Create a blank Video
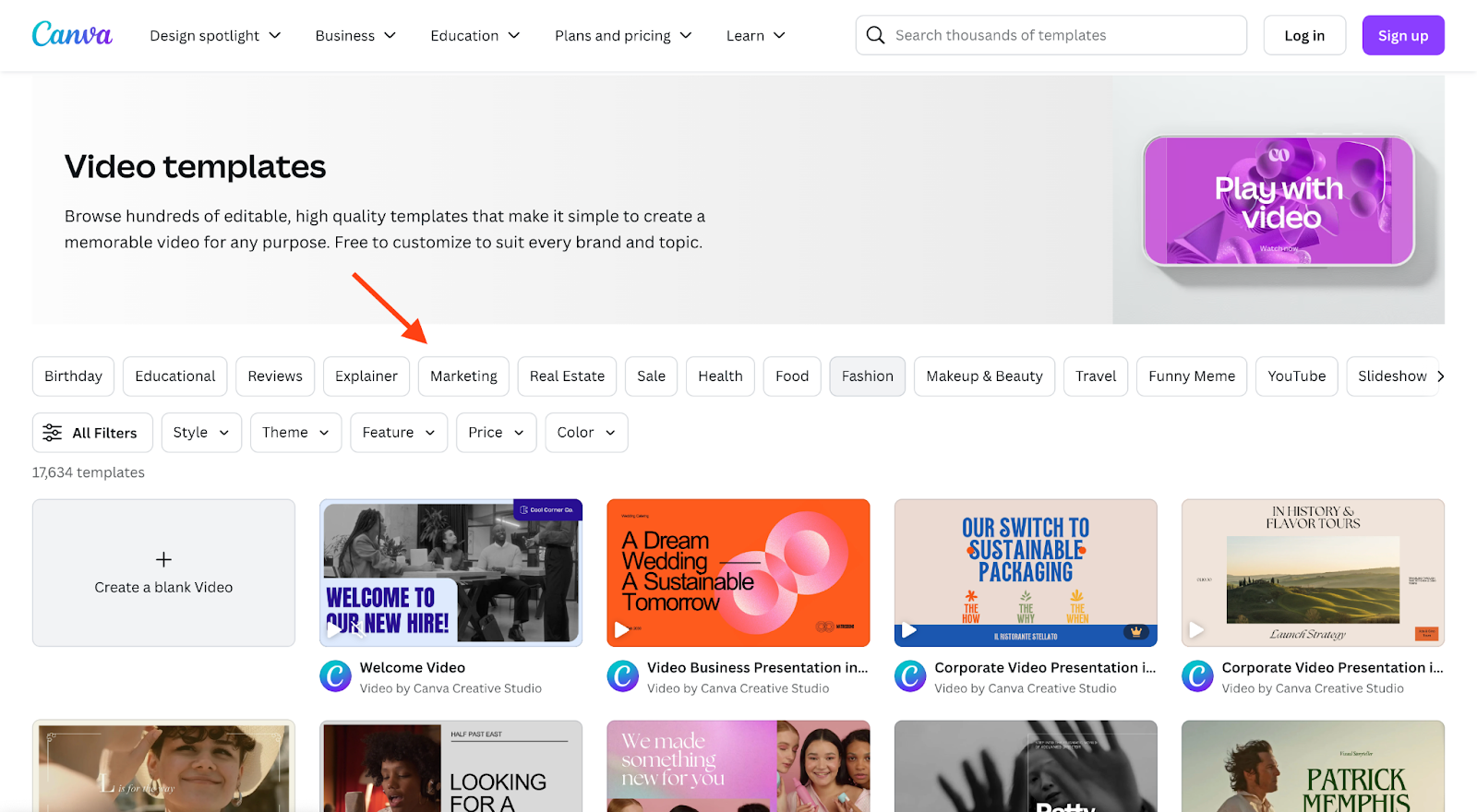This screenshot has height=812, width=1477. pos(163,573)
